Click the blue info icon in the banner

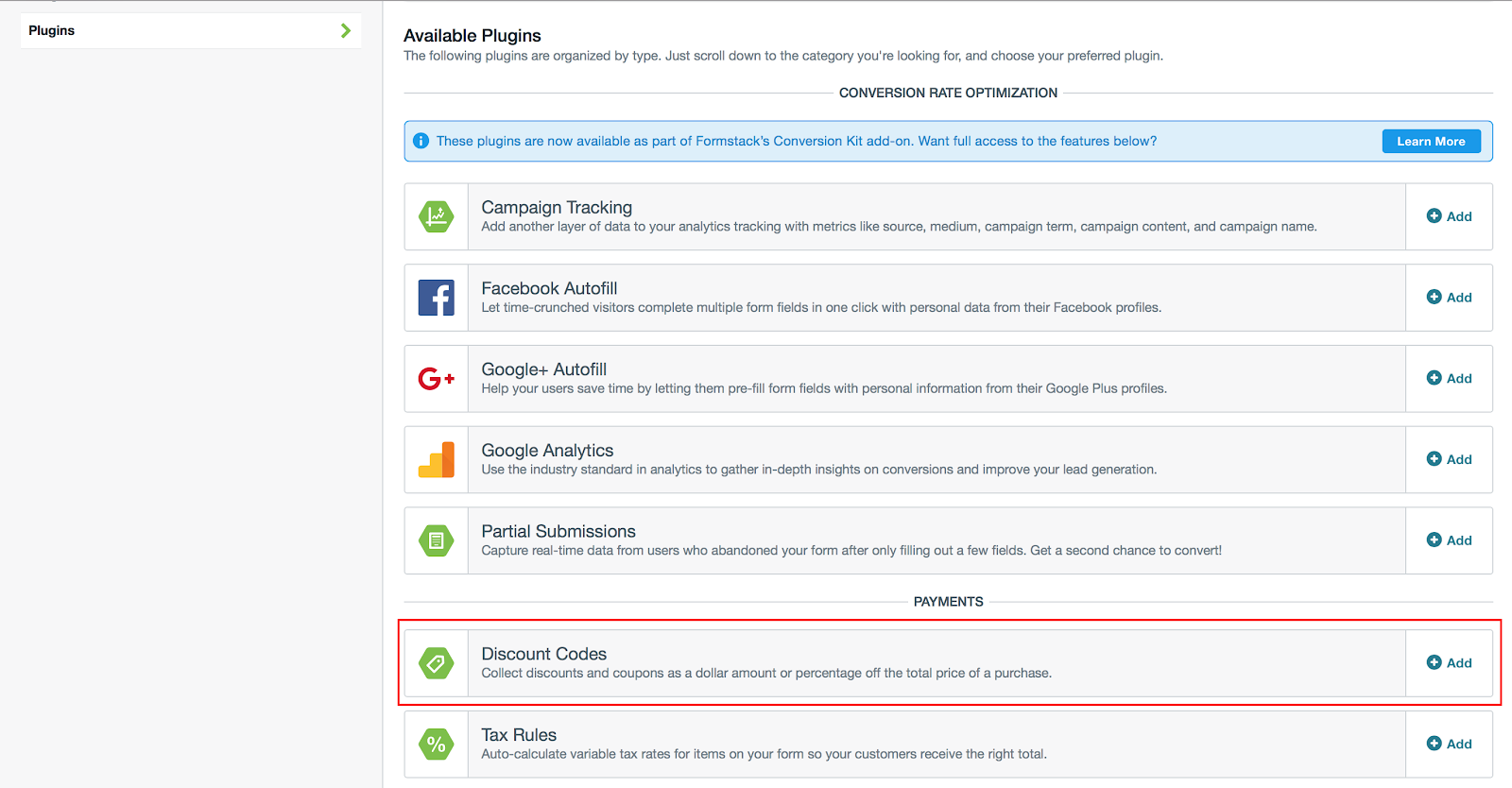421,140
